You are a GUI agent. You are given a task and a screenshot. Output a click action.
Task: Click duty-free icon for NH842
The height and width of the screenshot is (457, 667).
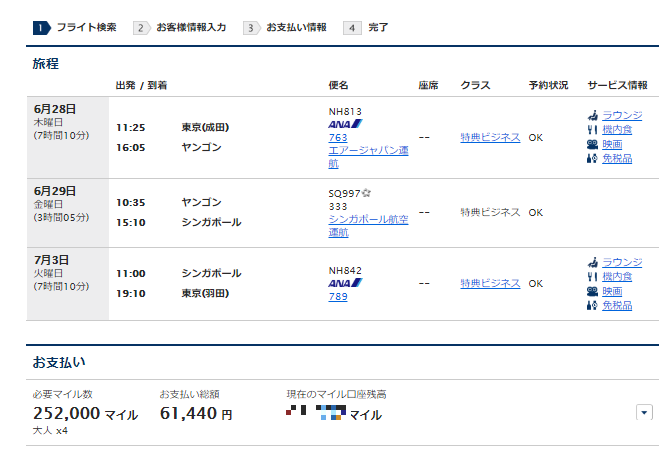tap(593, 306)
